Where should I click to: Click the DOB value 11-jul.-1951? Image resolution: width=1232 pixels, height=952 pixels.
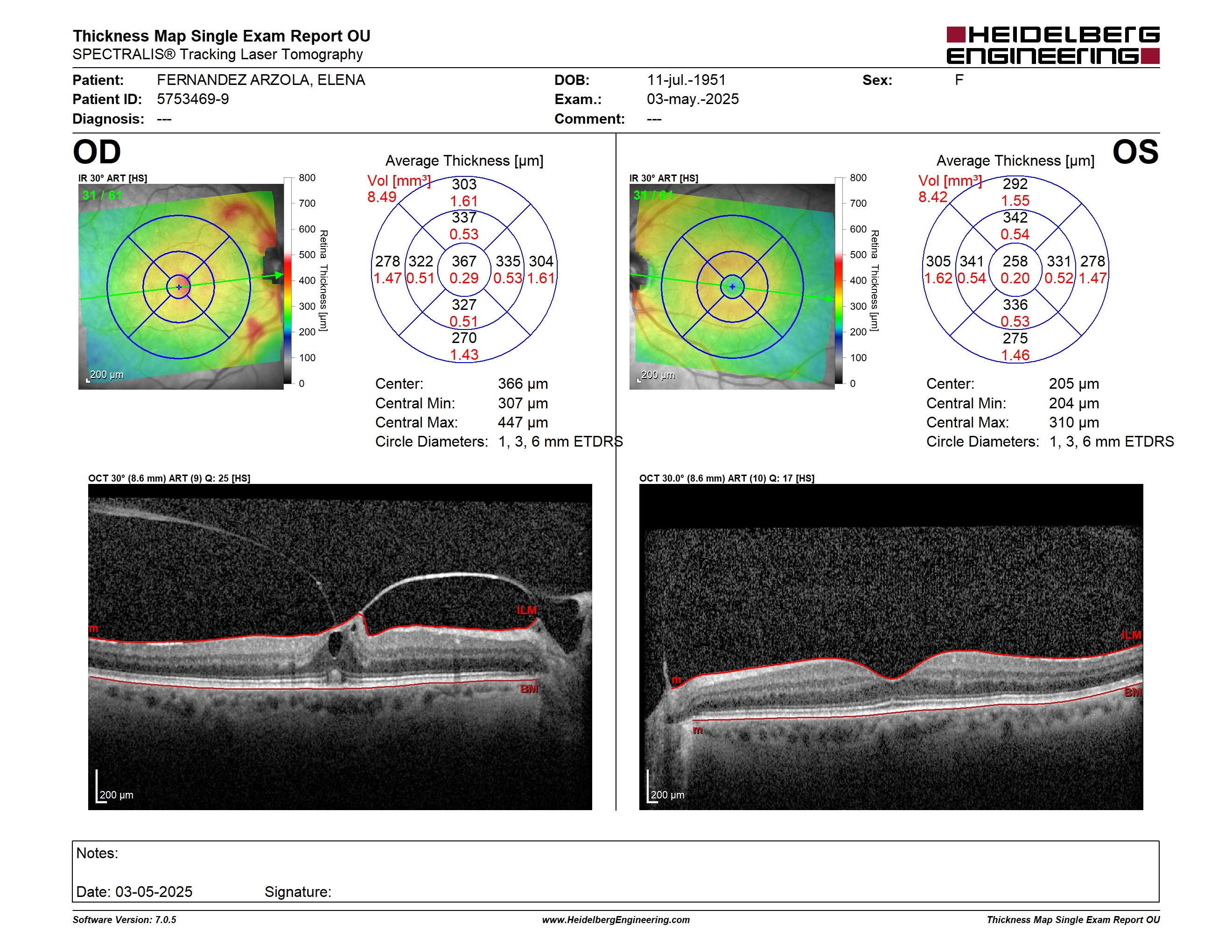[686, 80]
